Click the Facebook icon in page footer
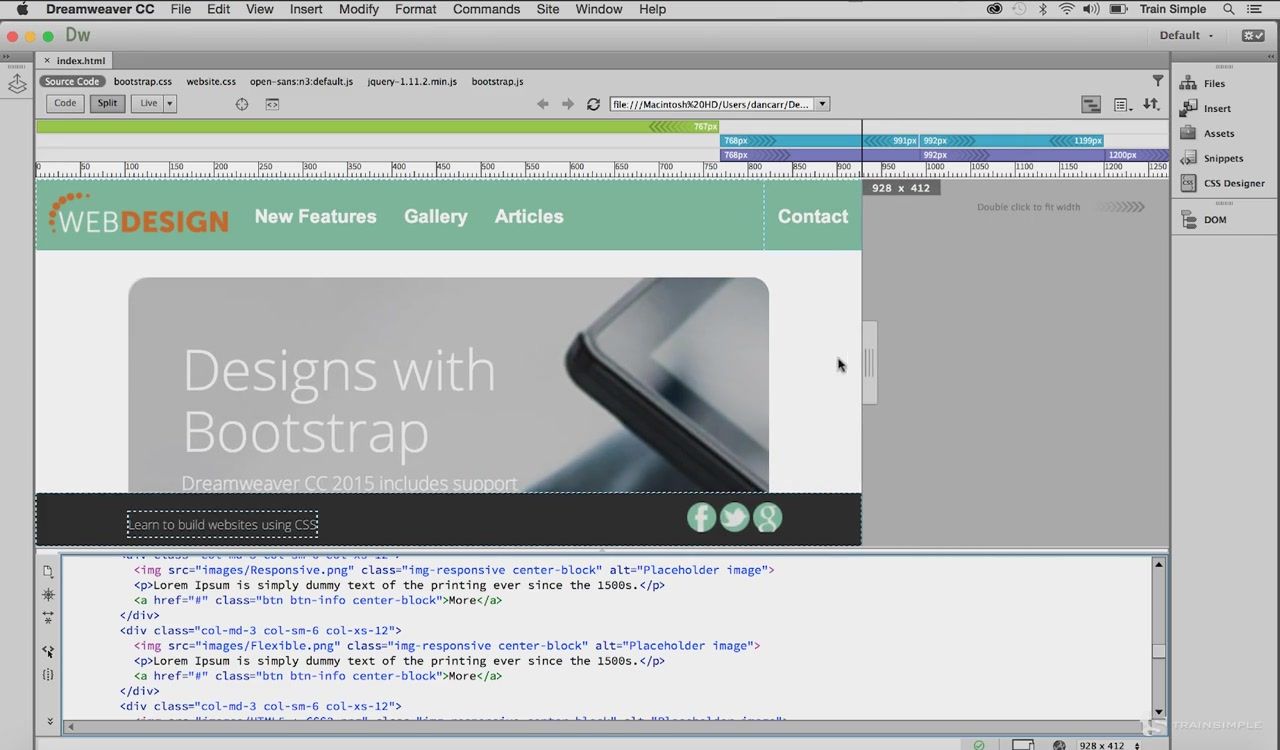The height and width of the screenshot is (750, 1280). click(x=701, y=517)
